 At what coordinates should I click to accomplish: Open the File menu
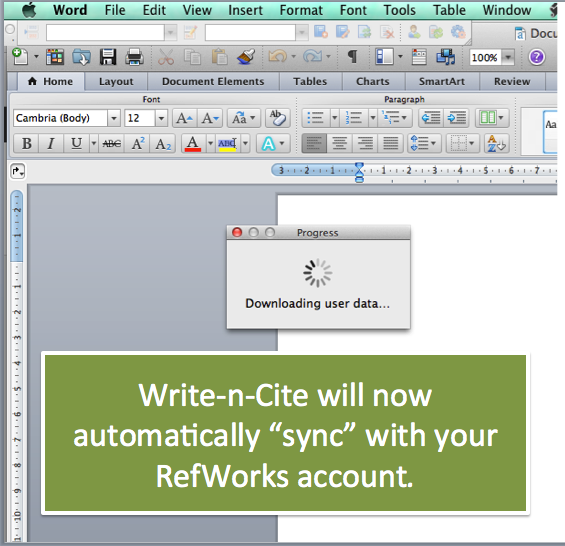(115, 10)
